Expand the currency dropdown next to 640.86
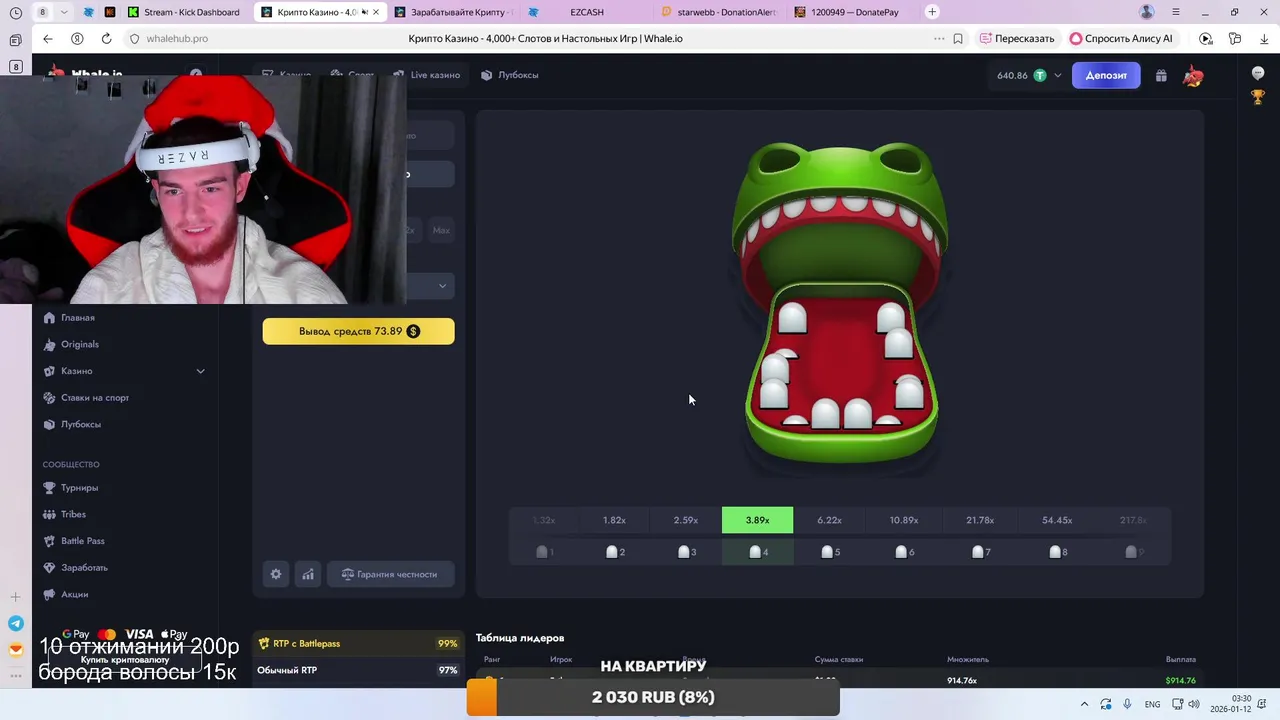 click(1058, 75)
